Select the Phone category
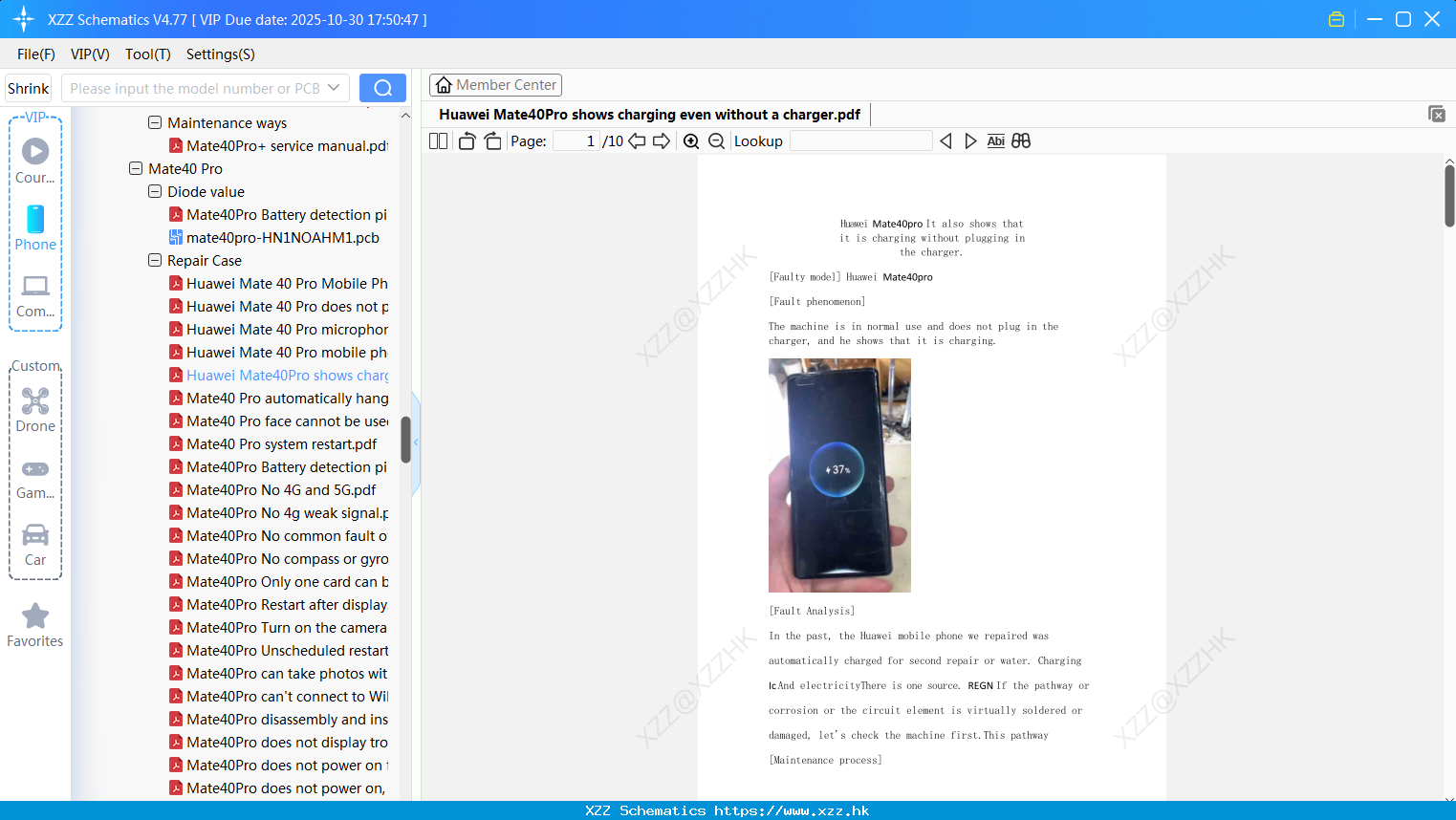The height and width of the screenshot is (820, 1456). (x=35, y=228)
